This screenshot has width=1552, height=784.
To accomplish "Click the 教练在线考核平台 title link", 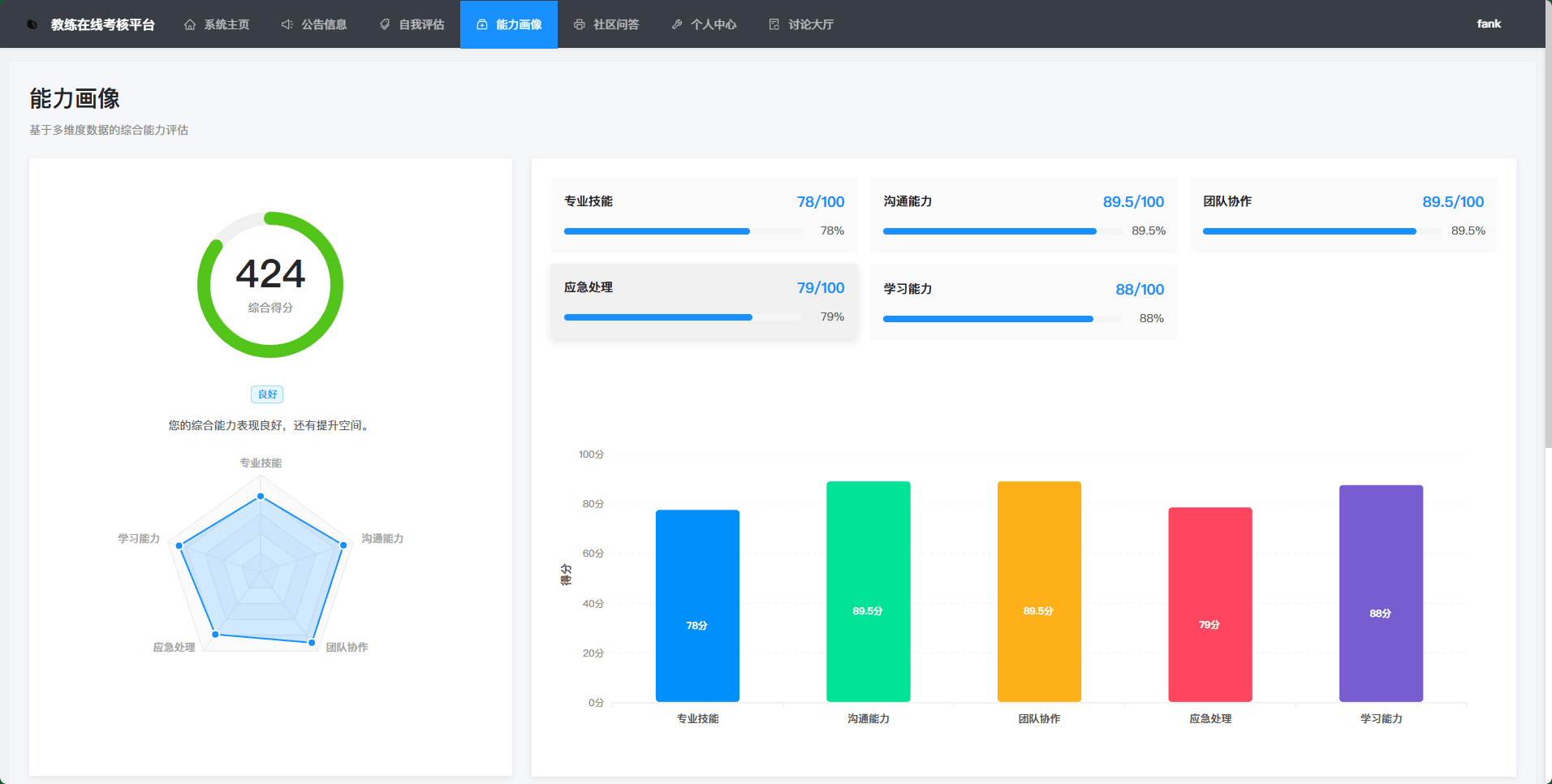I will point(103,24).
